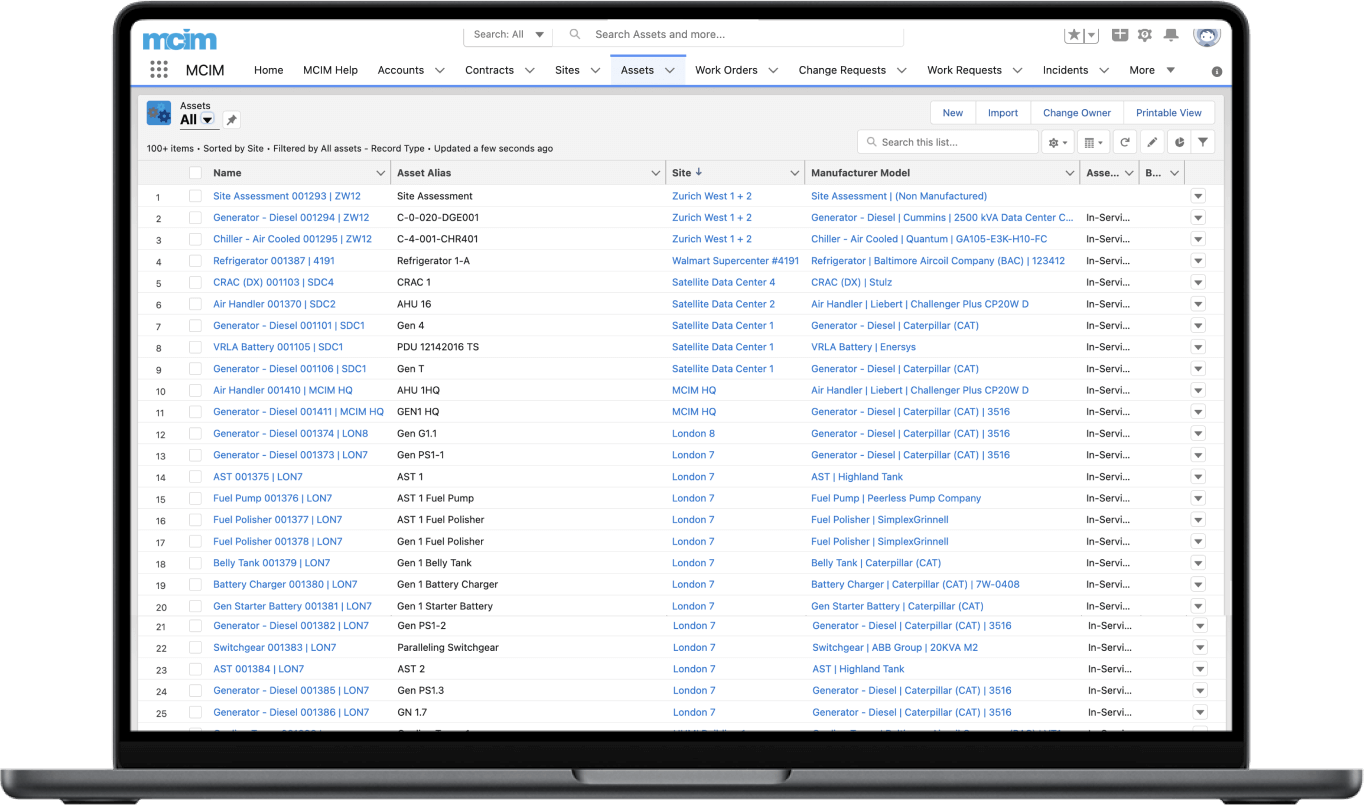Open the display-as table selector

point(1094,142)
